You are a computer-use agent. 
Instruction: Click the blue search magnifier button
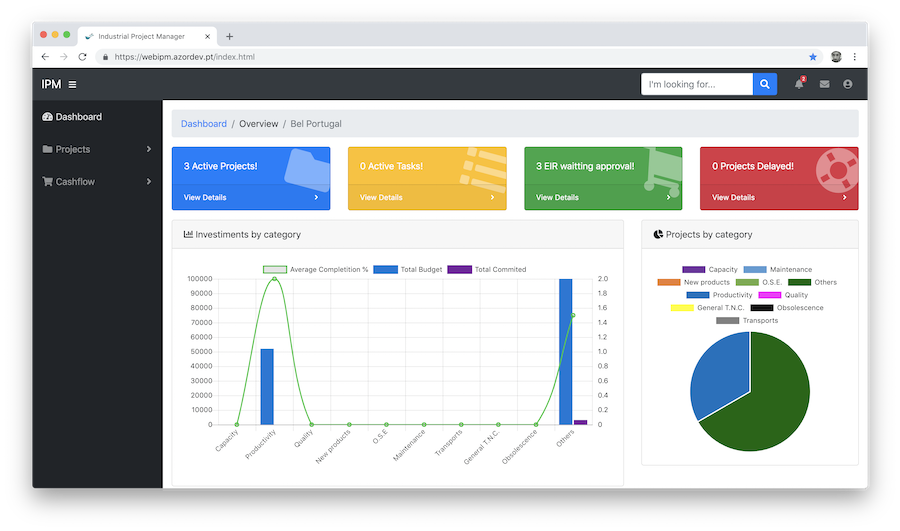tap(765, 85)
